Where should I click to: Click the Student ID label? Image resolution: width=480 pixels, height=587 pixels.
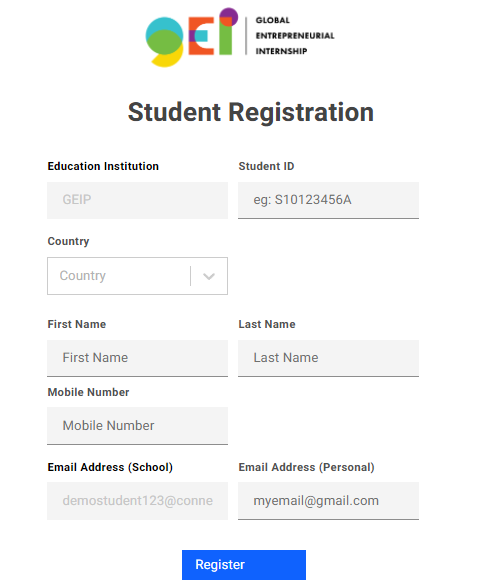coord(266,166)
